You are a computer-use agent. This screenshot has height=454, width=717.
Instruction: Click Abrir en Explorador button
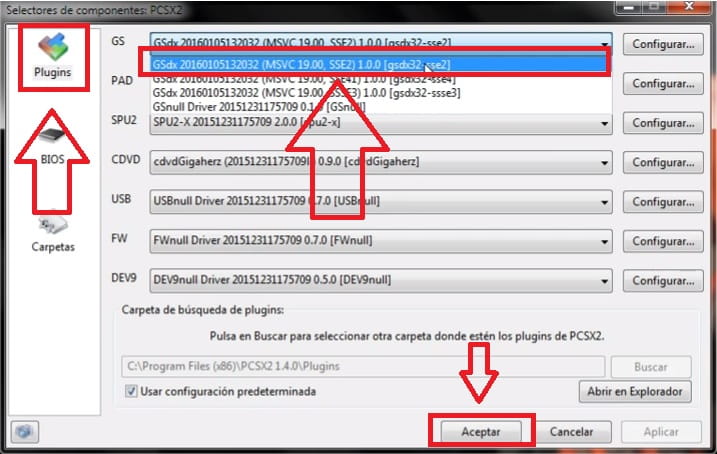[x=635, y=391]
